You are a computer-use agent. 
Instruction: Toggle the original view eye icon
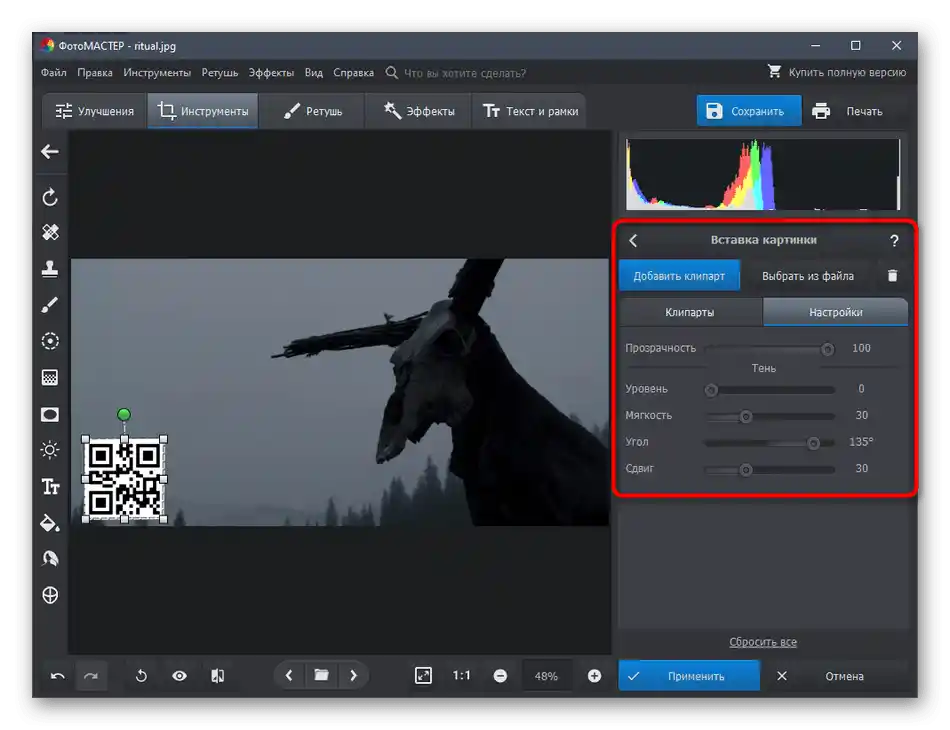(179, 676)
